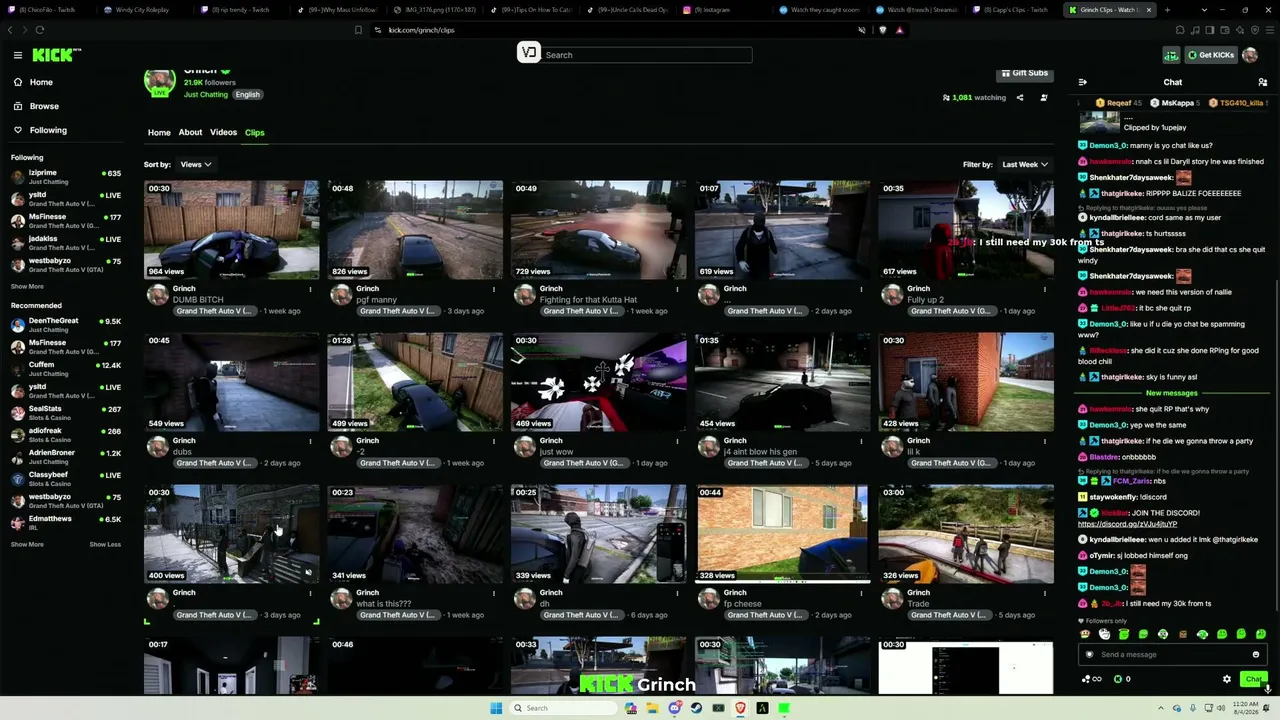Open options menu for just wow clip
Image resolution: width=1280 pixels, height=720 pixels.
coord(677,441)
